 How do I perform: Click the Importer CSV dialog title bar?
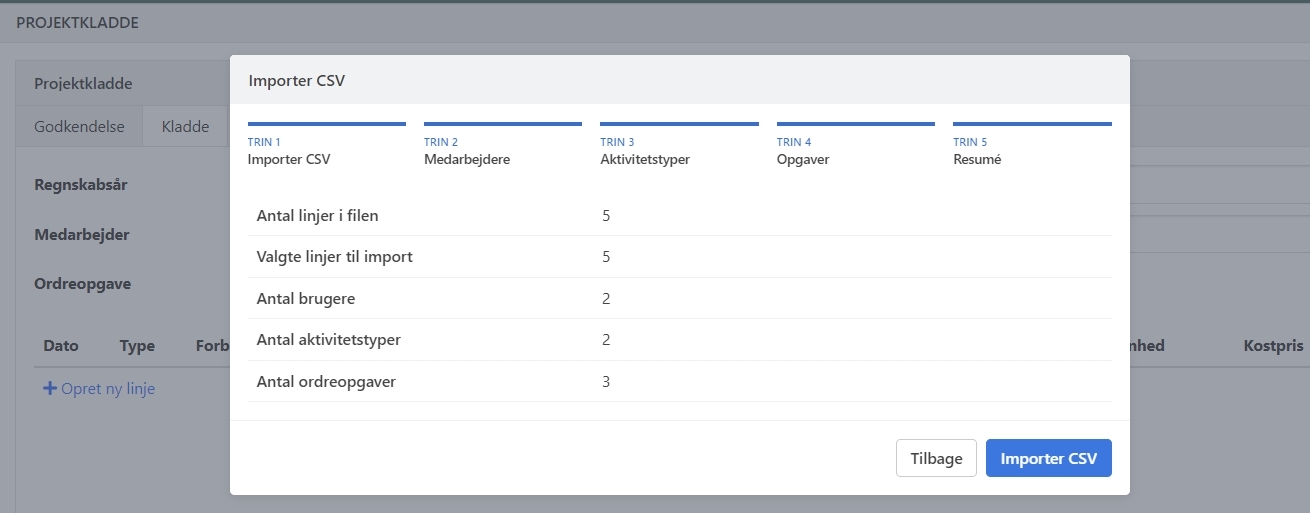(x=679, y=81)
